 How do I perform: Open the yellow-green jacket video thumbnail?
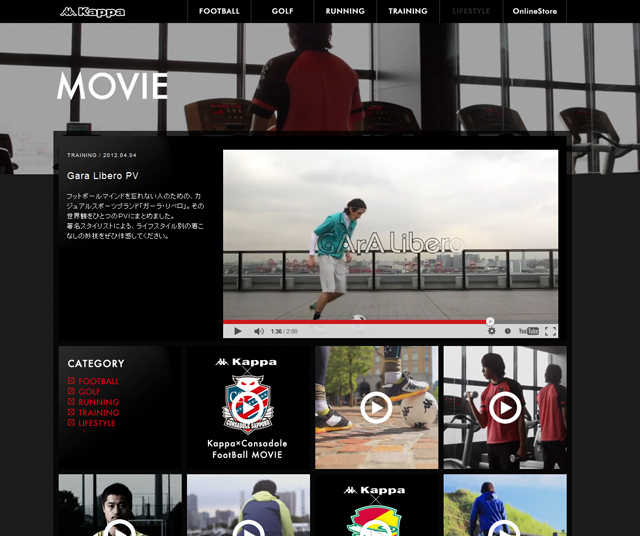click(248, 505)
